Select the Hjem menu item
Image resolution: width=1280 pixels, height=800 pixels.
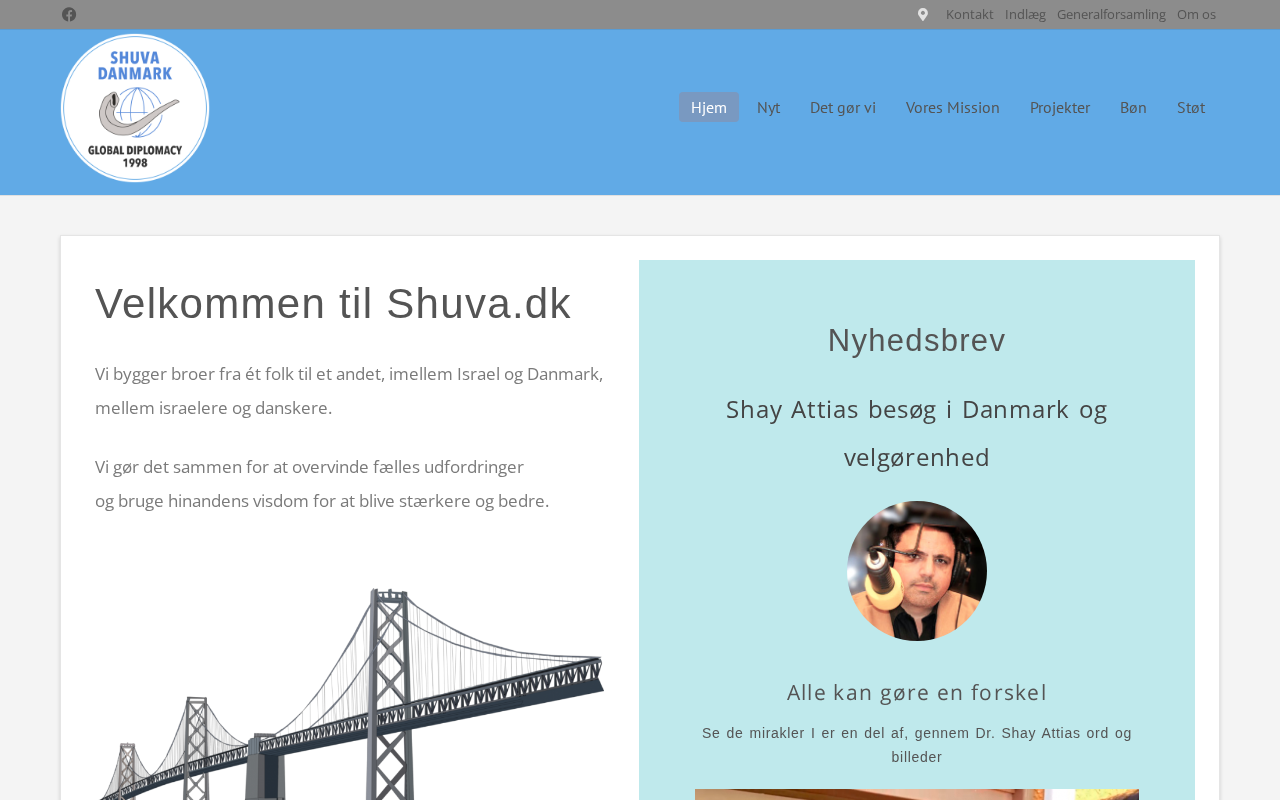click(x=709, y=107)
